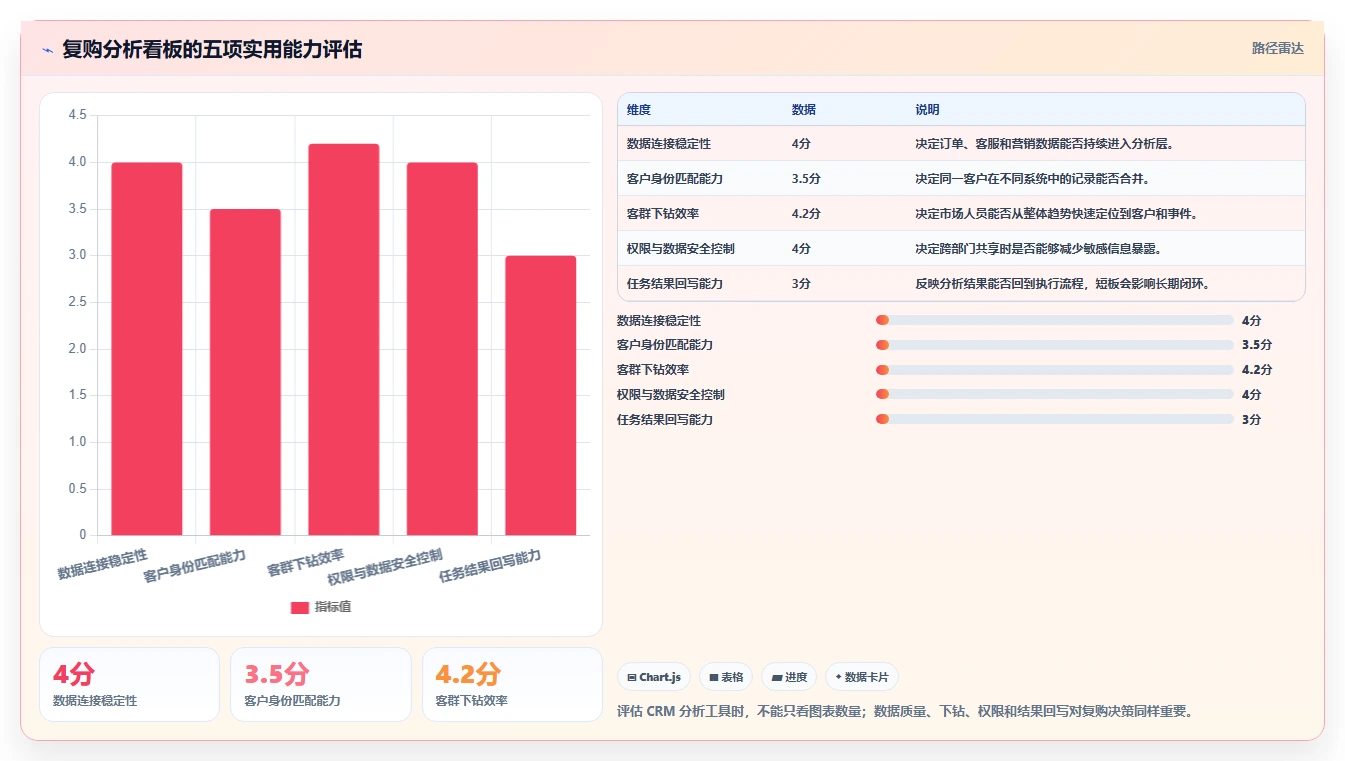Click the 权限与数据安全控制 chart bar

click(x=442, y=348)
